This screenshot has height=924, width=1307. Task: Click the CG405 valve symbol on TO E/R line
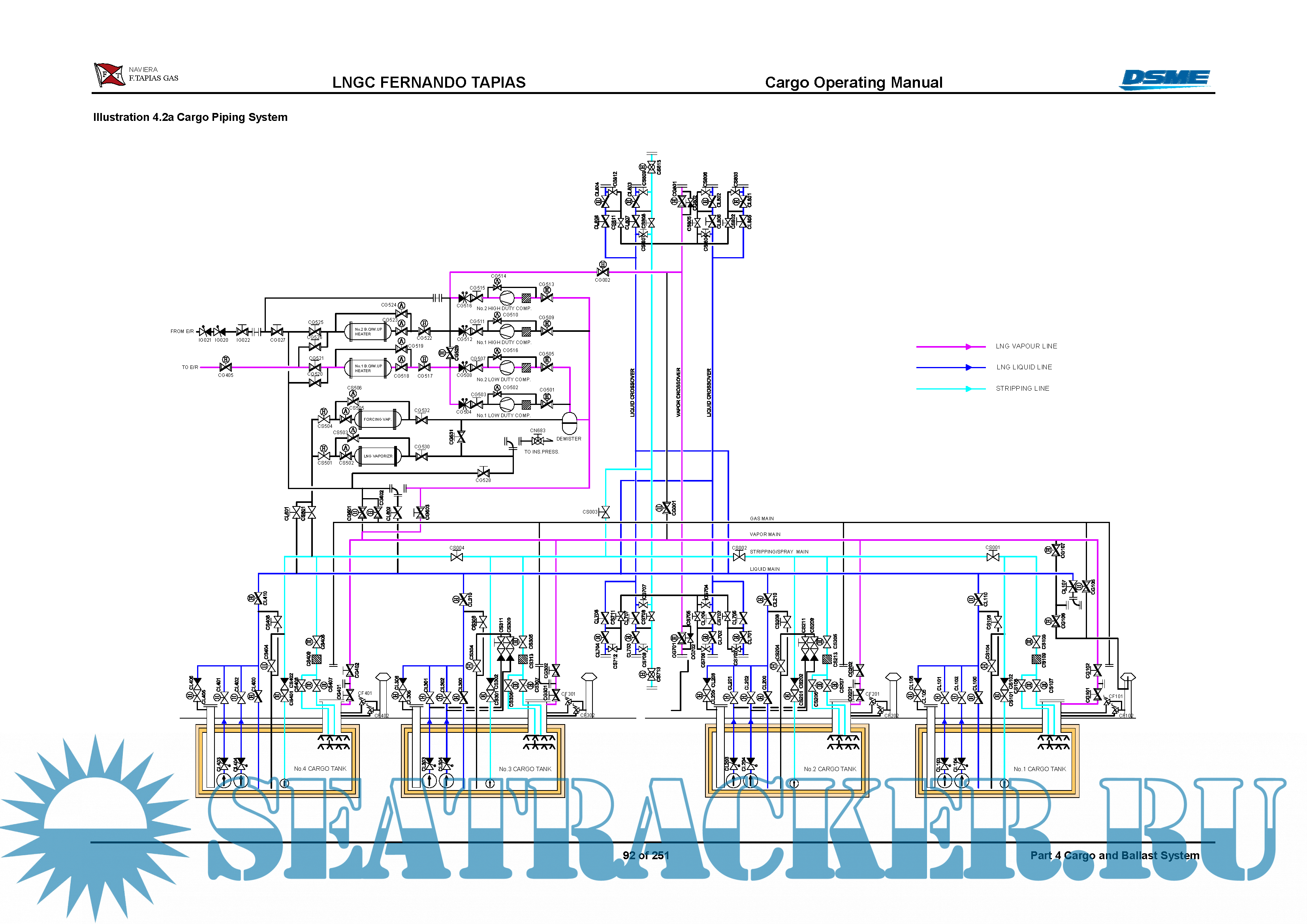[226, 367]
